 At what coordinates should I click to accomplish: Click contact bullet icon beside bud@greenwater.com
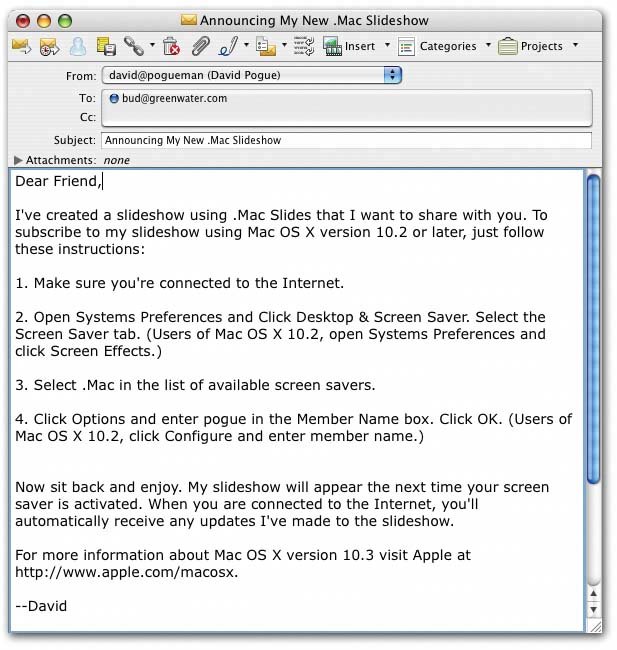click(114, 99)
